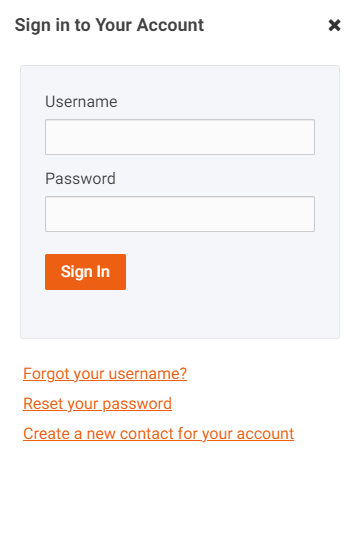Follow the Reset your password link
Screen dimensions: 360x550
(97, 404)
